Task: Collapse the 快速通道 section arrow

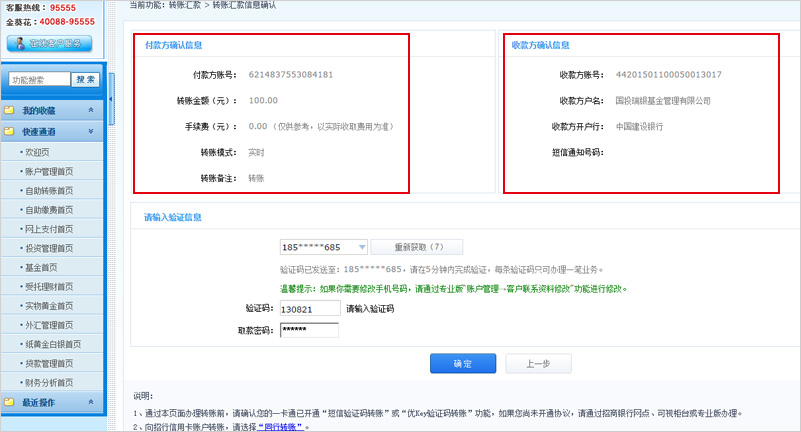Action: (x=91, y=131)
